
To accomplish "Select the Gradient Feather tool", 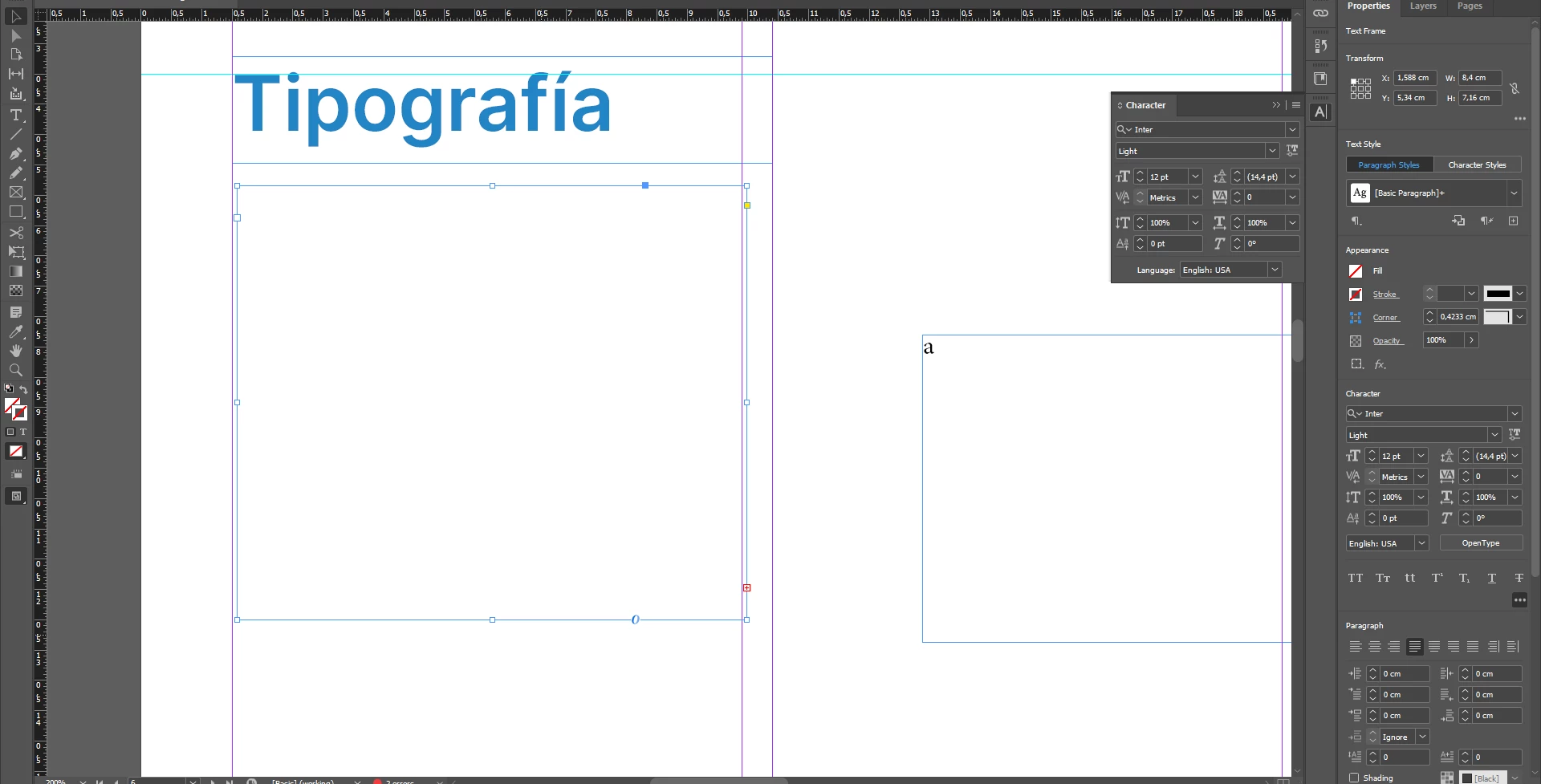I will tap(15, 290).
